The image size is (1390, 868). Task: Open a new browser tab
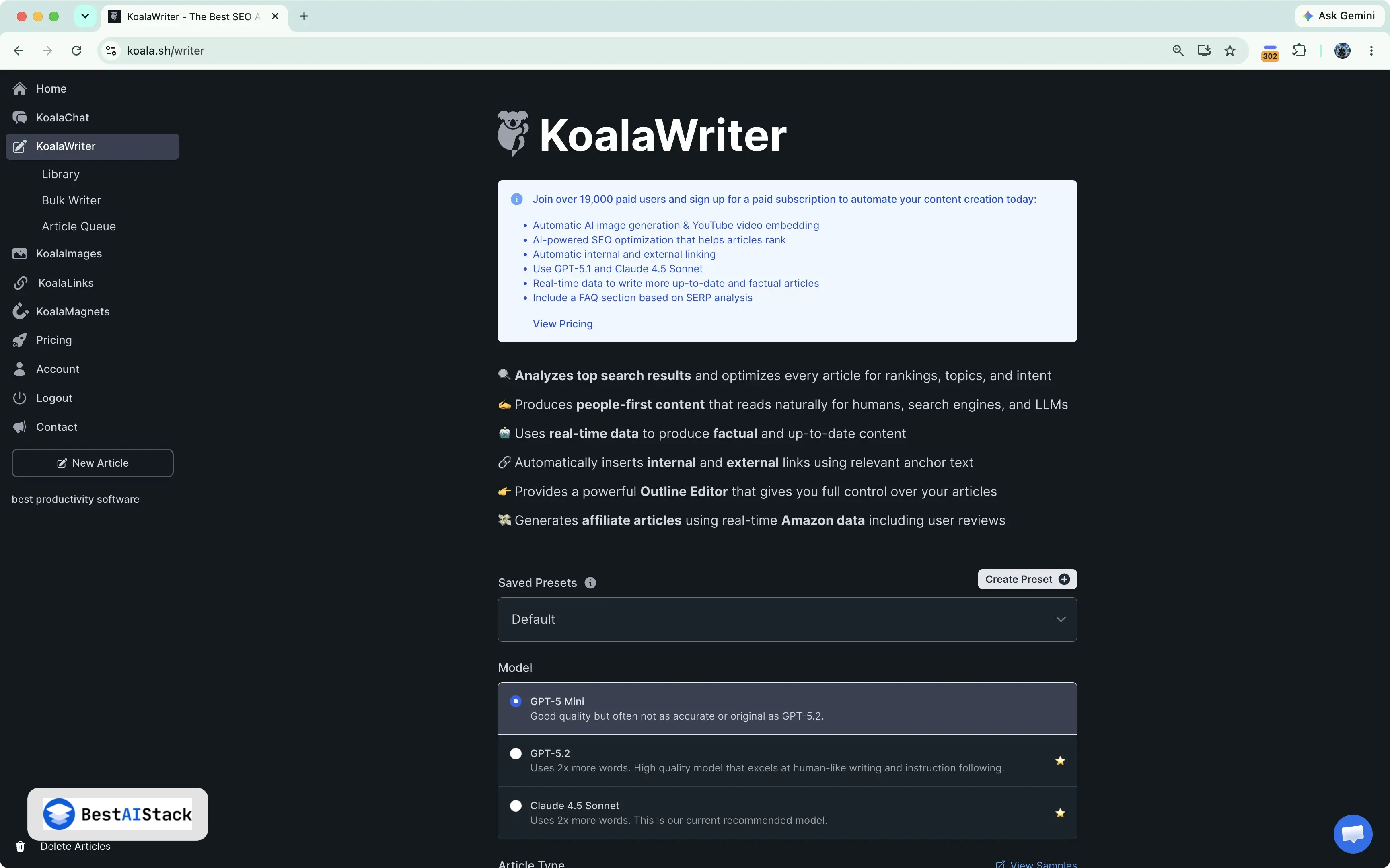(304, 16)
